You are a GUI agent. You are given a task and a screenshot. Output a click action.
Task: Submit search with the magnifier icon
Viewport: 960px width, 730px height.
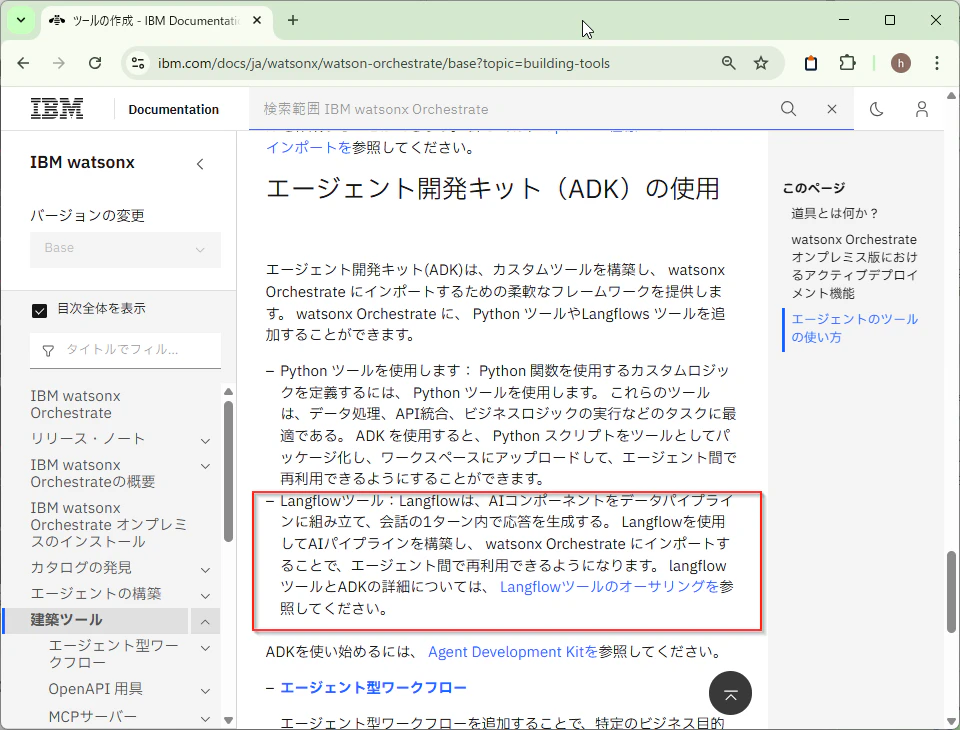(x=789, y=109)
